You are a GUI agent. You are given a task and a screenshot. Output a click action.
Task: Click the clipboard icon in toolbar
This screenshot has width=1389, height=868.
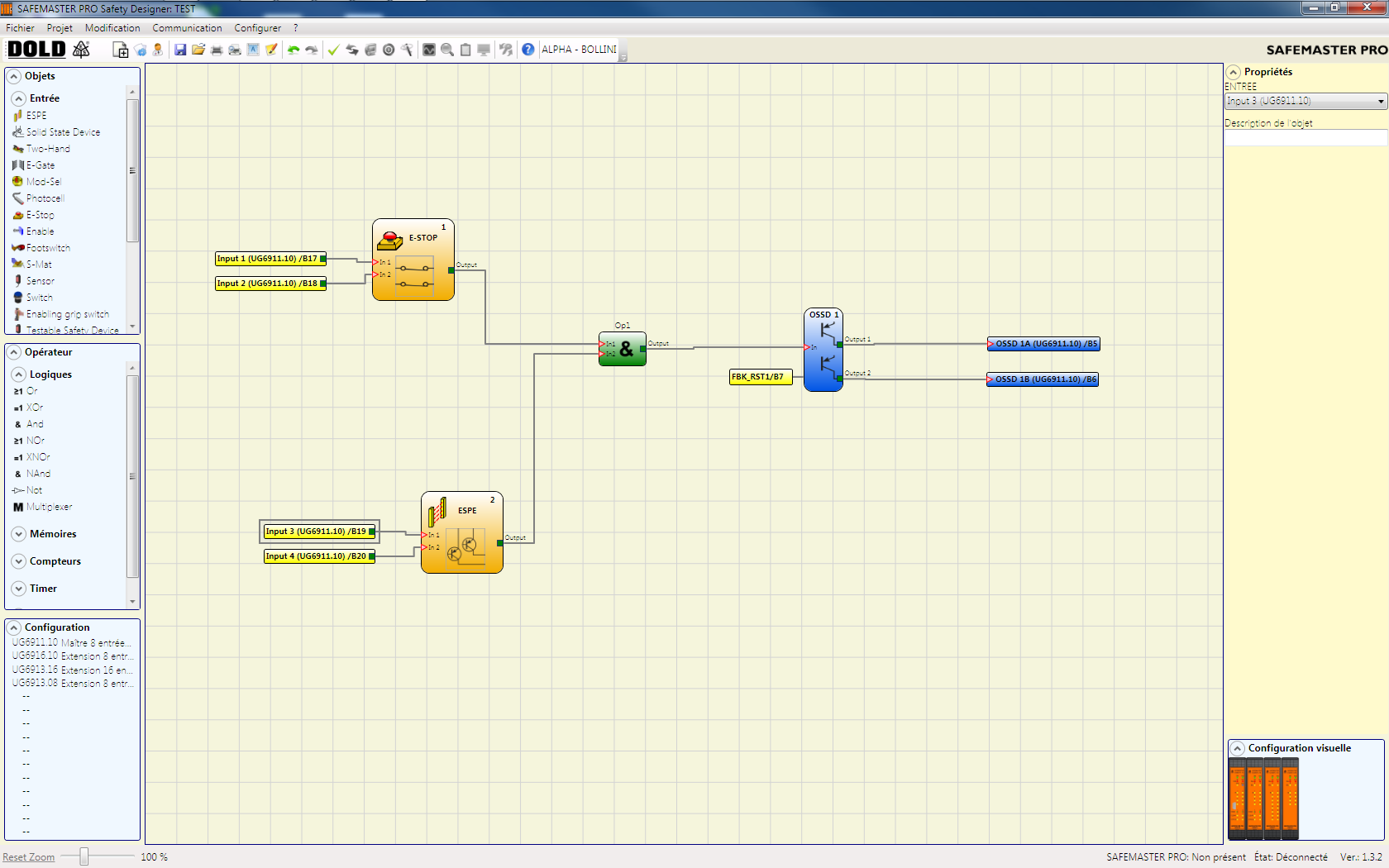coord(465,50)
